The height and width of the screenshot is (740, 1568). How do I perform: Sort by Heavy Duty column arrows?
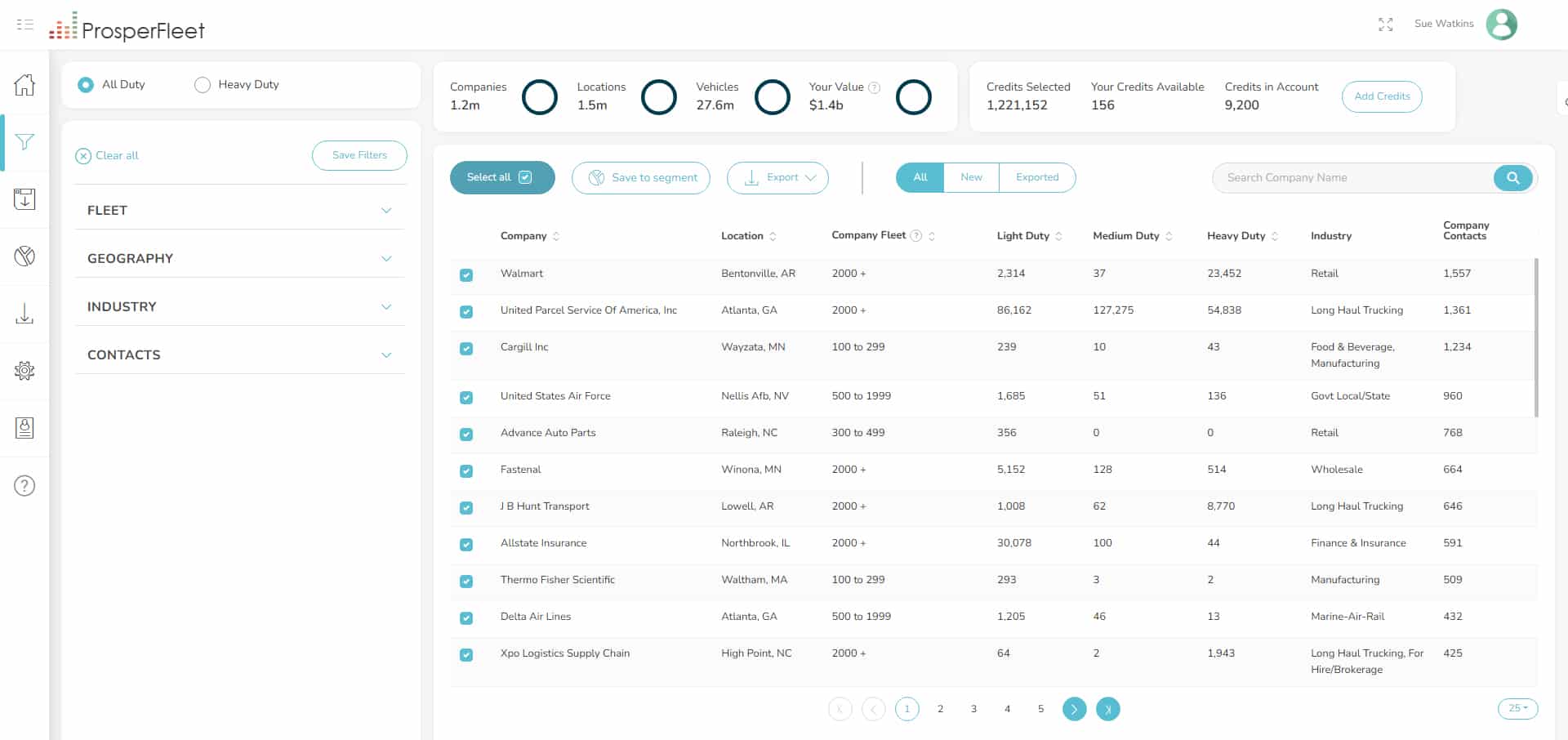1275,236
